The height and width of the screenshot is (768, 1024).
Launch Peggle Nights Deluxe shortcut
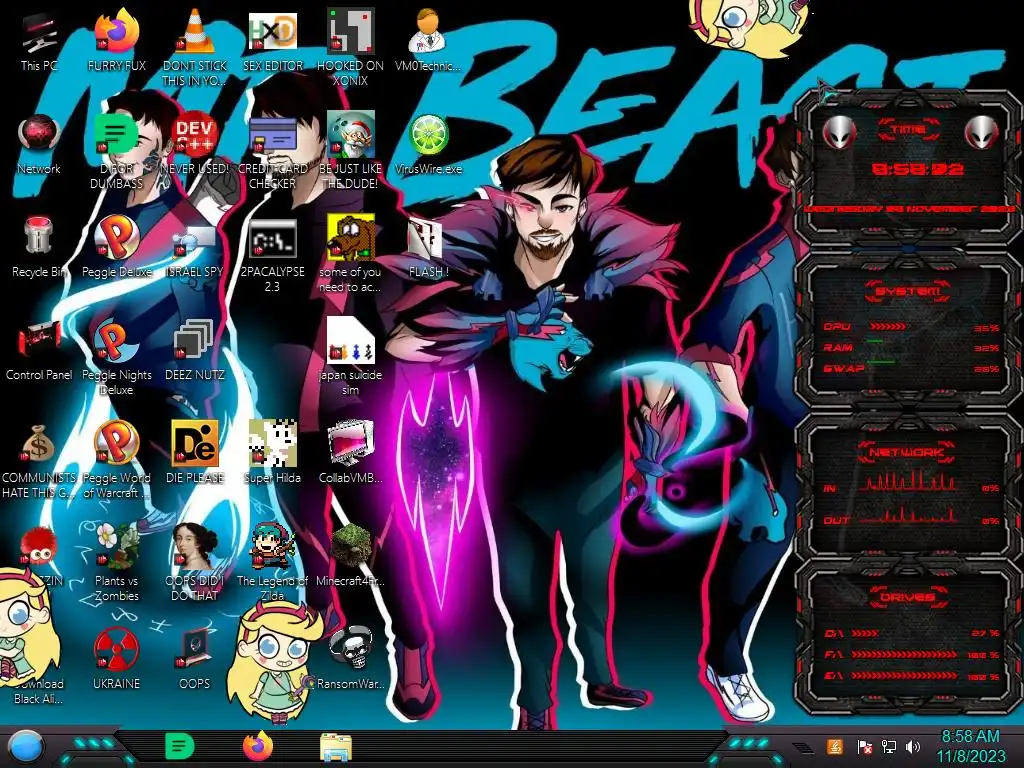[117, 357]
